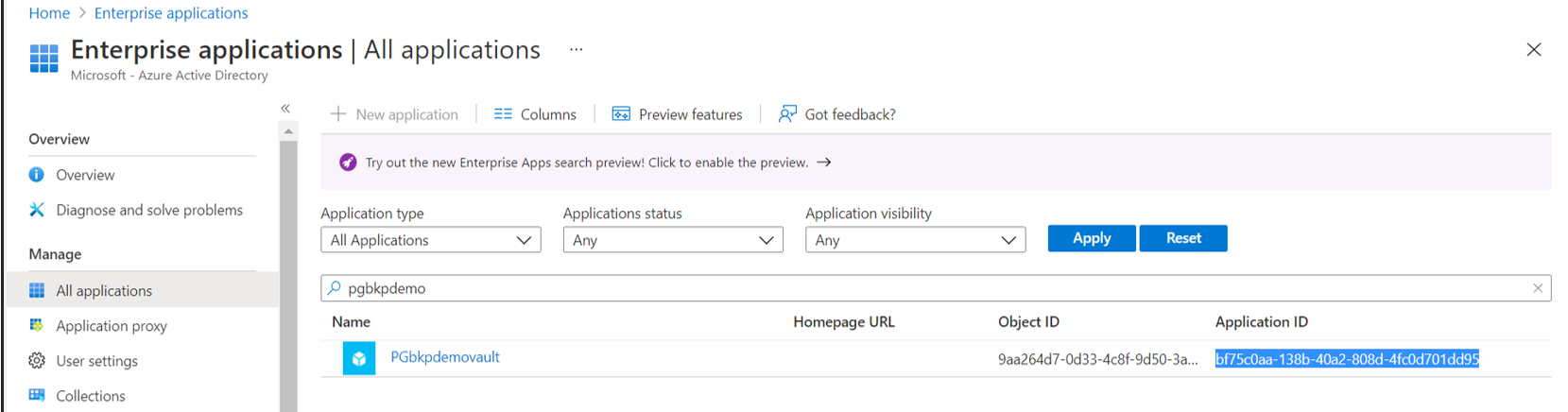
Task: Click Got feedback in the toolbar
Action: (836, 114)
